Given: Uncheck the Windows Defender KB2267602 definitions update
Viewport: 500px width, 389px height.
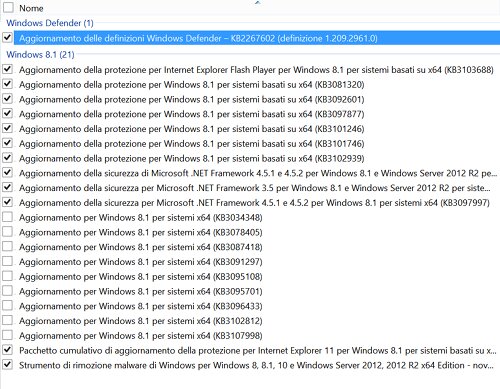Looking at the screenshot, I should coord(8,37).
